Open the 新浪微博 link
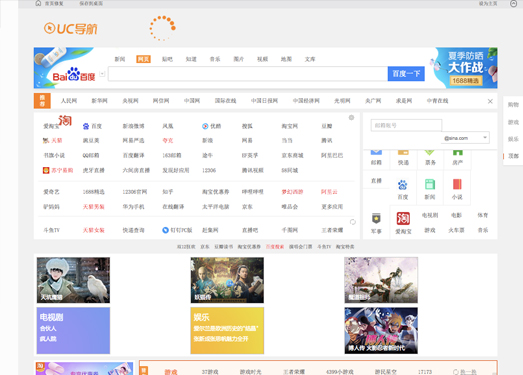Image resolution: width=523 pixels, height=375 pixels. click(133, 126)
